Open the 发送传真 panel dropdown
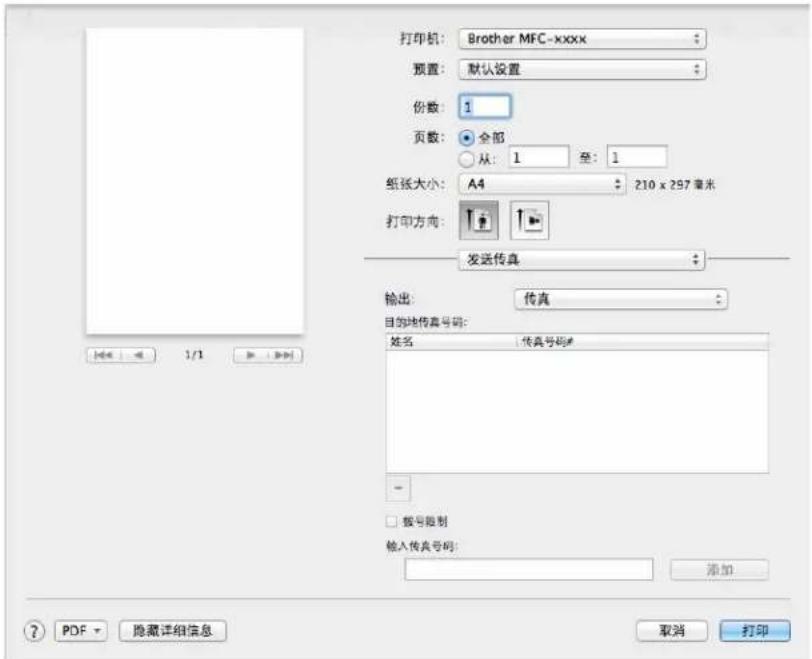 [x=581, y=259]
